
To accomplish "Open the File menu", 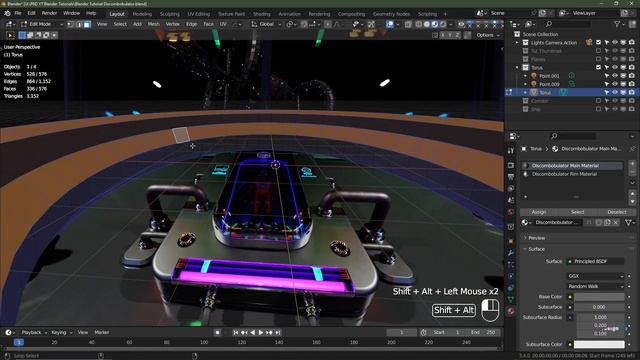I will (18, 13).
